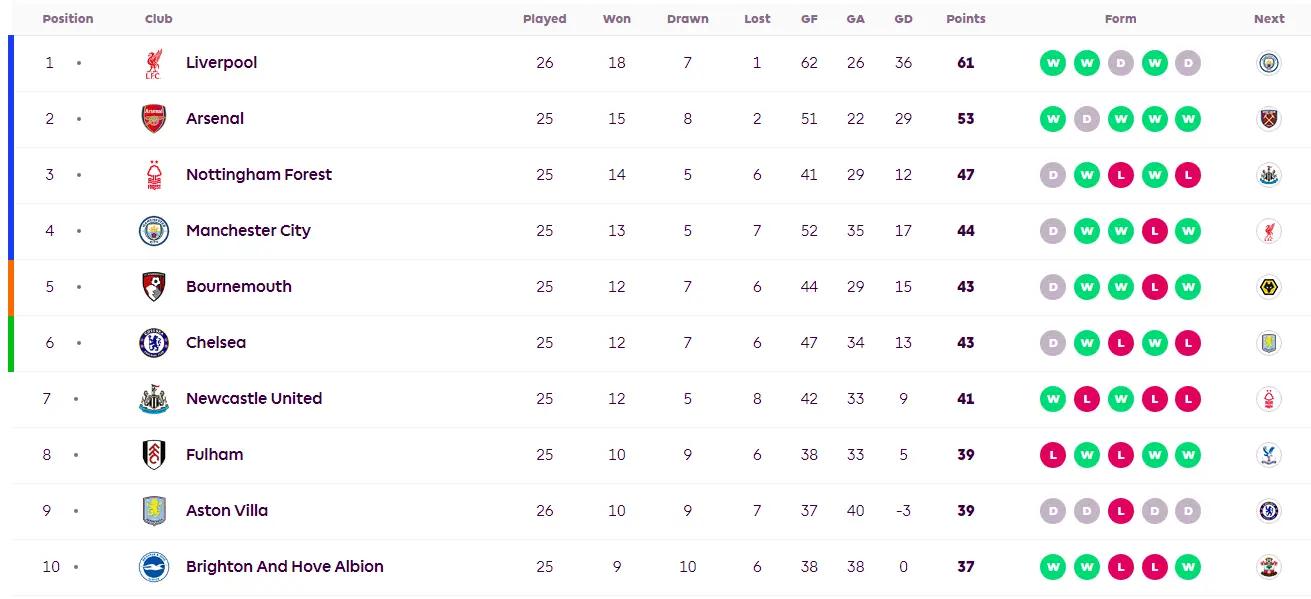The image size is (1311, 599).
Task: Click the GD column header
Action: click(903, 19)
